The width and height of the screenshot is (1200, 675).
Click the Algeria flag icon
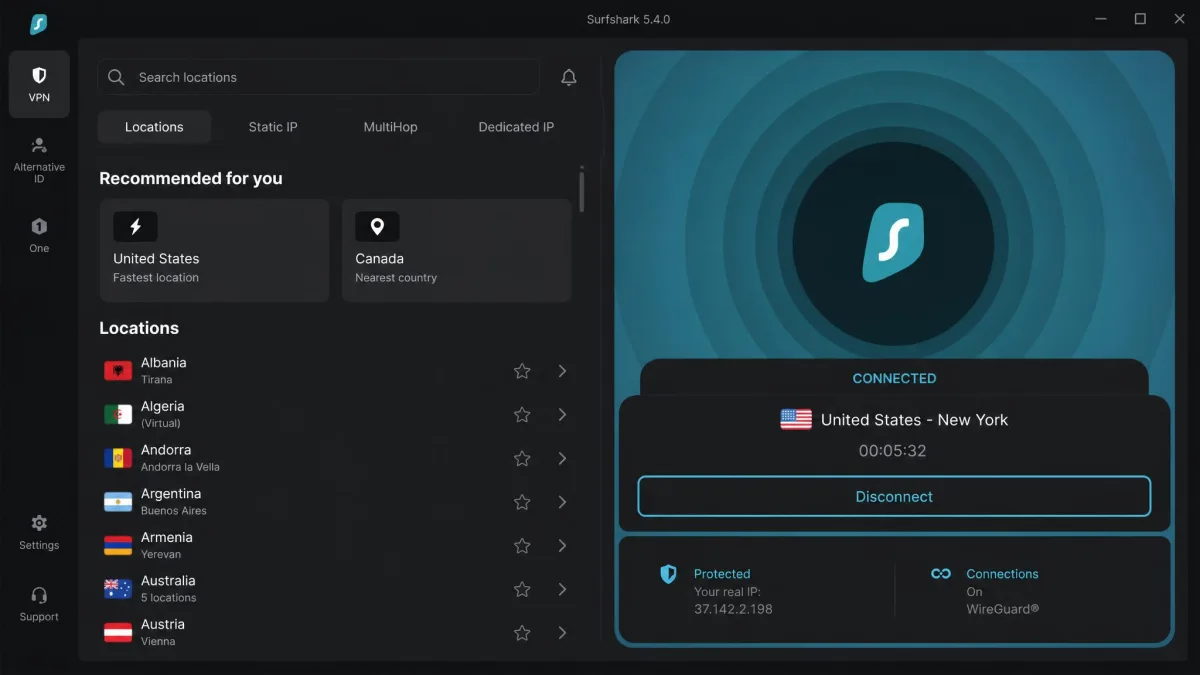[x=118, y=414]
